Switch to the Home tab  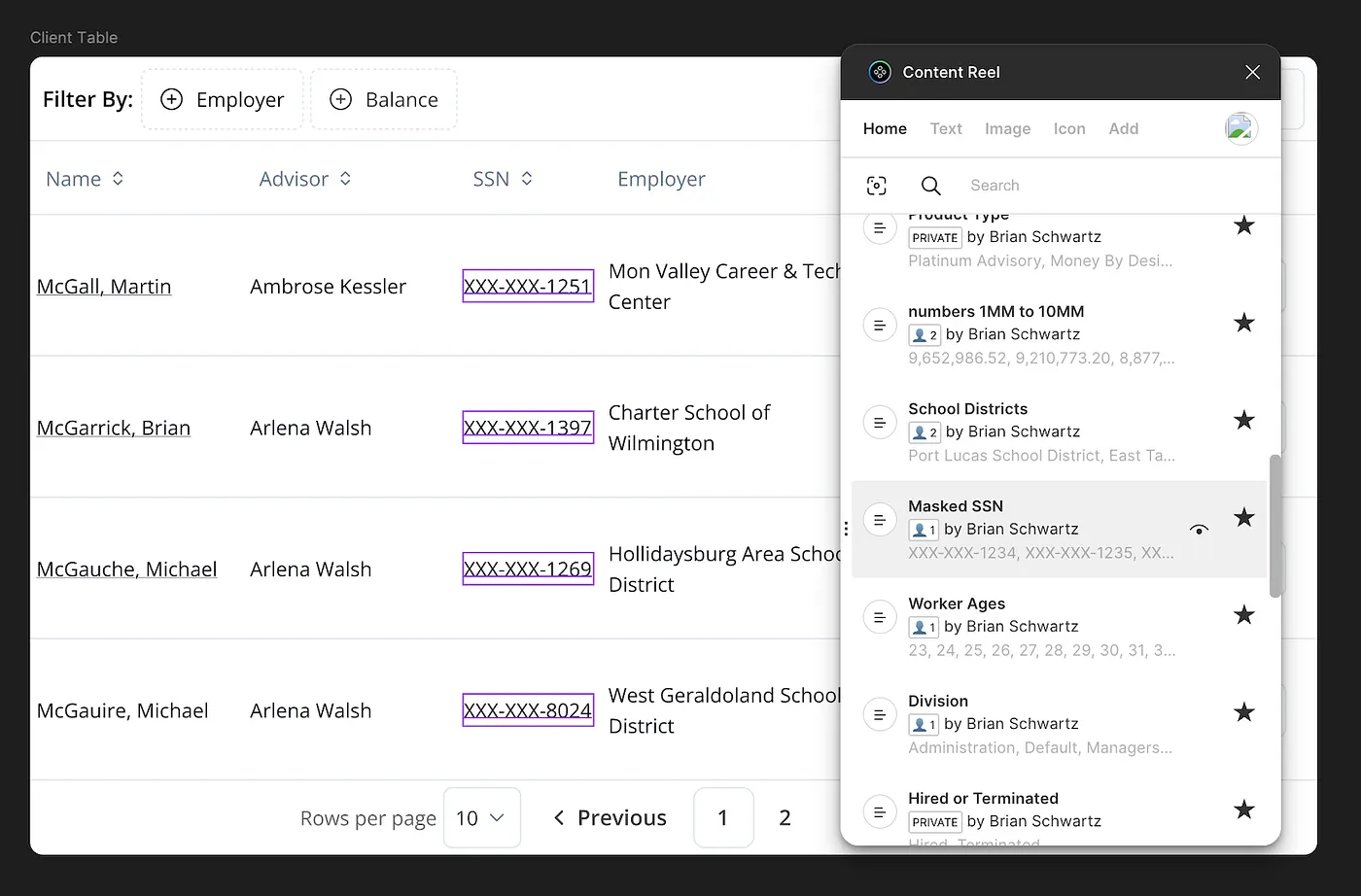(885, 128)
